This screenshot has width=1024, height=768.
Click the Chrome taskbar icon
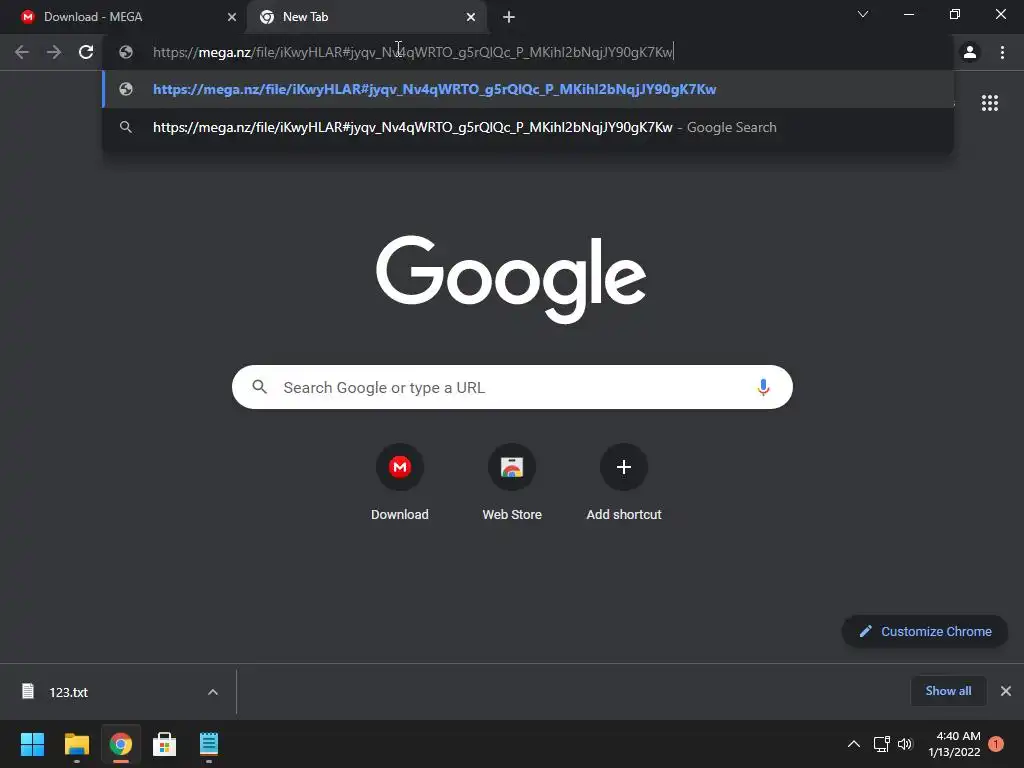click(121, 744)
